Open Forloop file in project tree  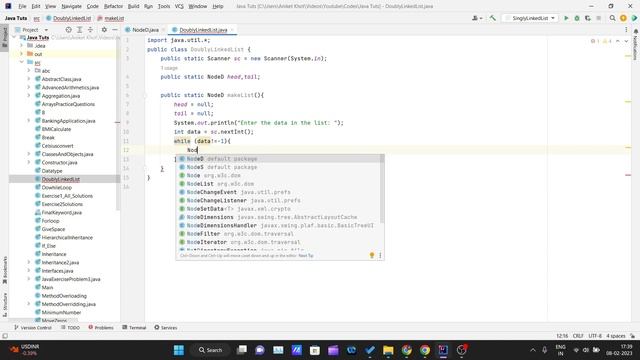coord(50,221)
